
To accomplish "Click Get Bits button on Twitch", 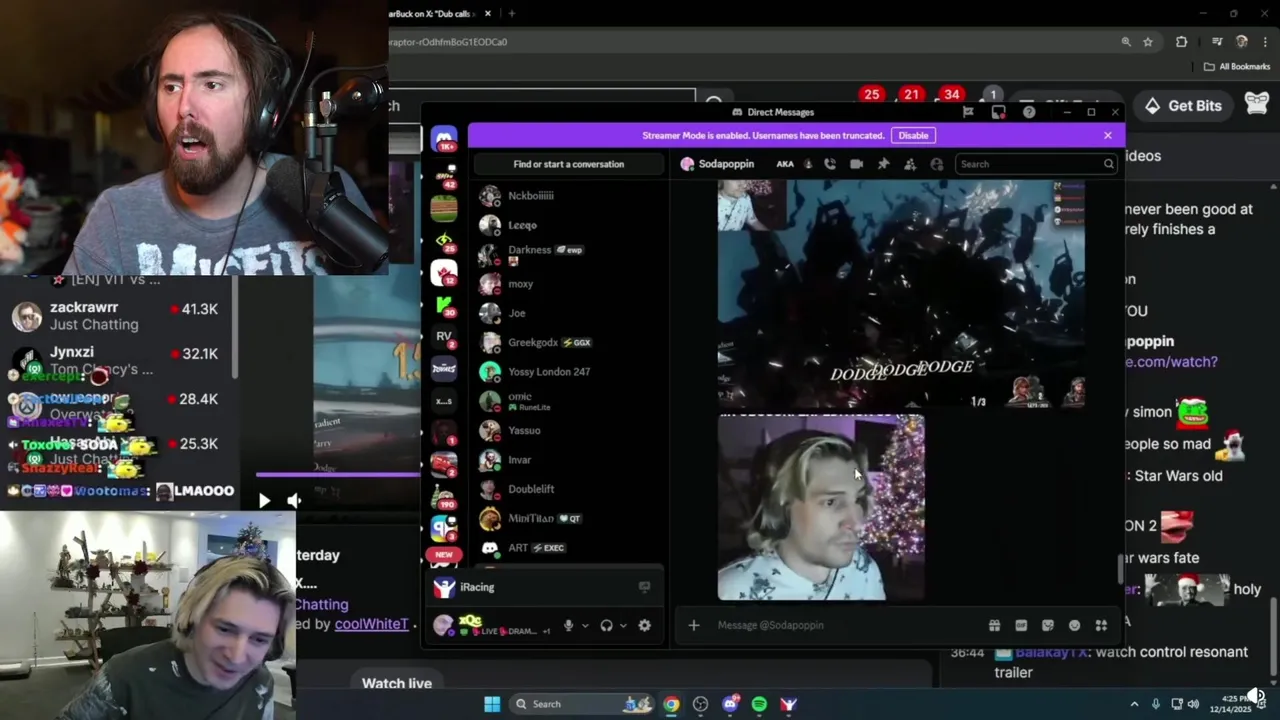I will point(1182,105).
